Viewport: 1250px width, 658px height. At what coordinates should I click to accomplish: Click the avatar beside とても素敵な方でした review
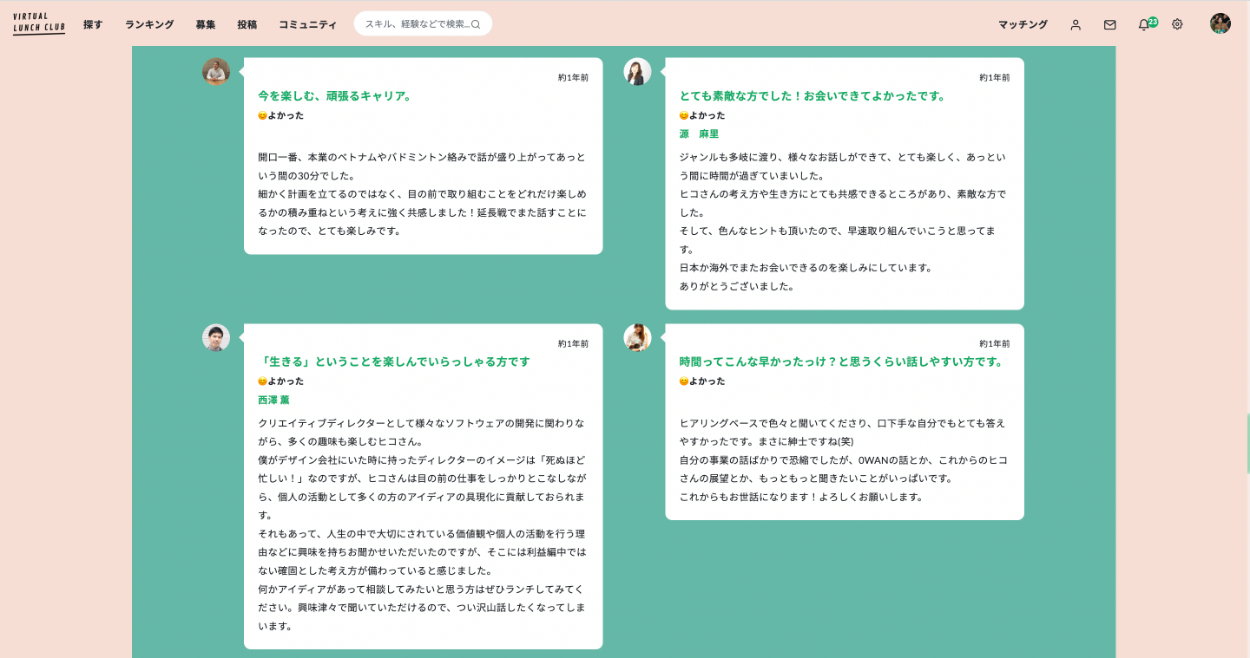637,71
